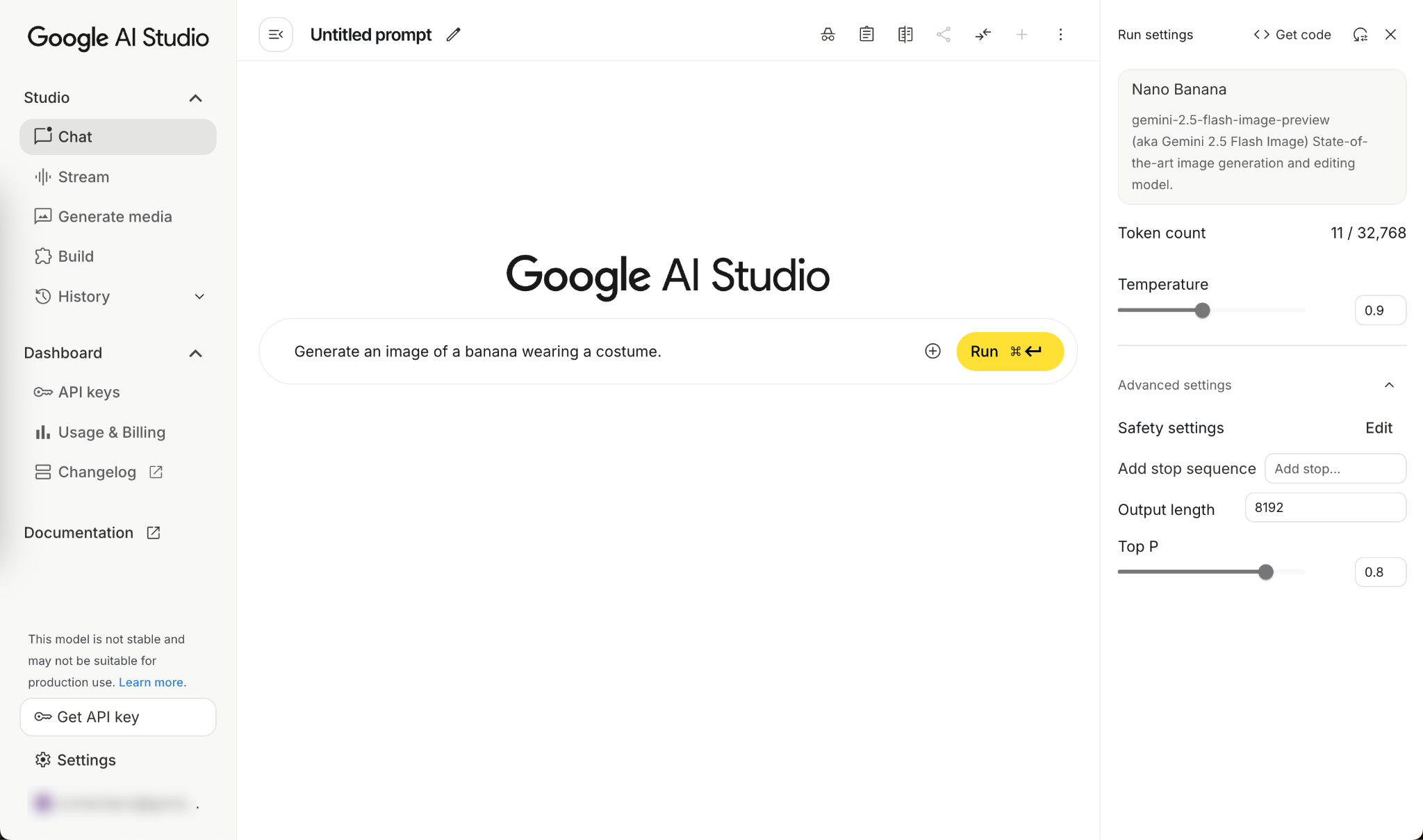Click the Top P value field 0.8
Screen dimensions: 1423x840
click(x=1380, y=572)
